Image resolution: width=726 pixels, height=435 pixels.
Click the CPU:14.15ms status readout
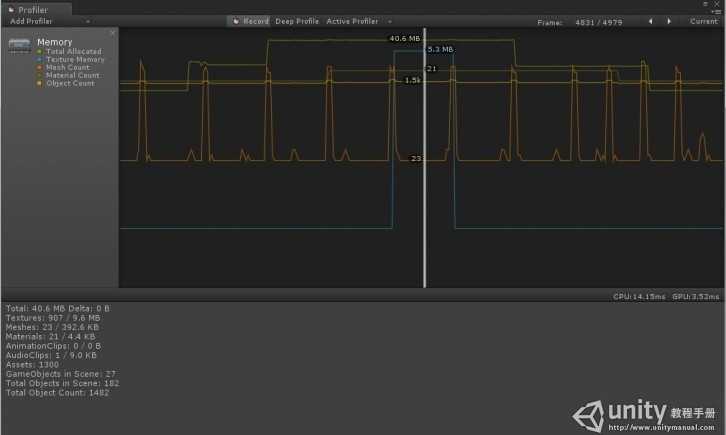[x=639, y=297]
